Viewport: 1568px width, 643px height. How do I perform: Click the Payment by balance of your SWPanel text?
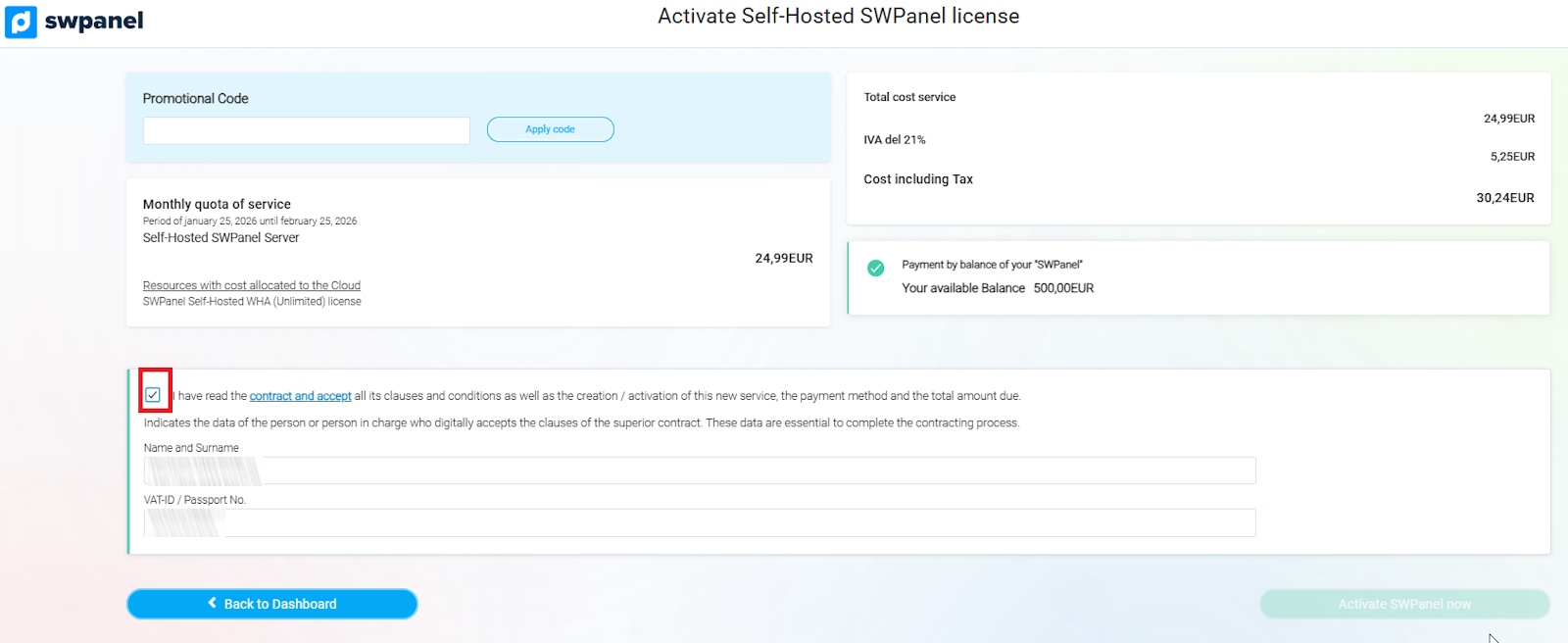pyautogui.click(x=992, y=265)
